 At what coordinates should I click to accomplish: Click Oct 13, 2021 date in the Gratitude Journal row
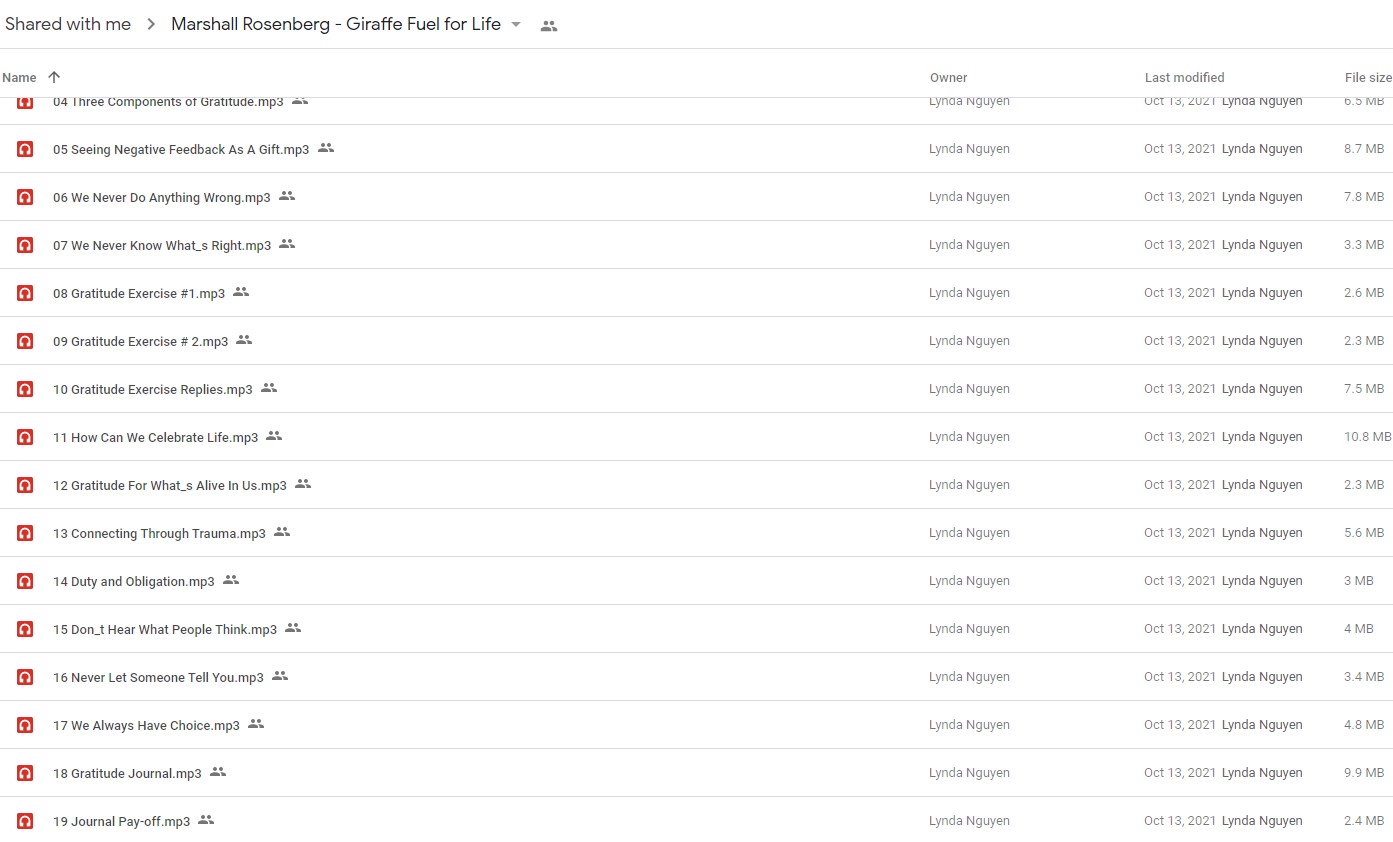pos(1180,773)
